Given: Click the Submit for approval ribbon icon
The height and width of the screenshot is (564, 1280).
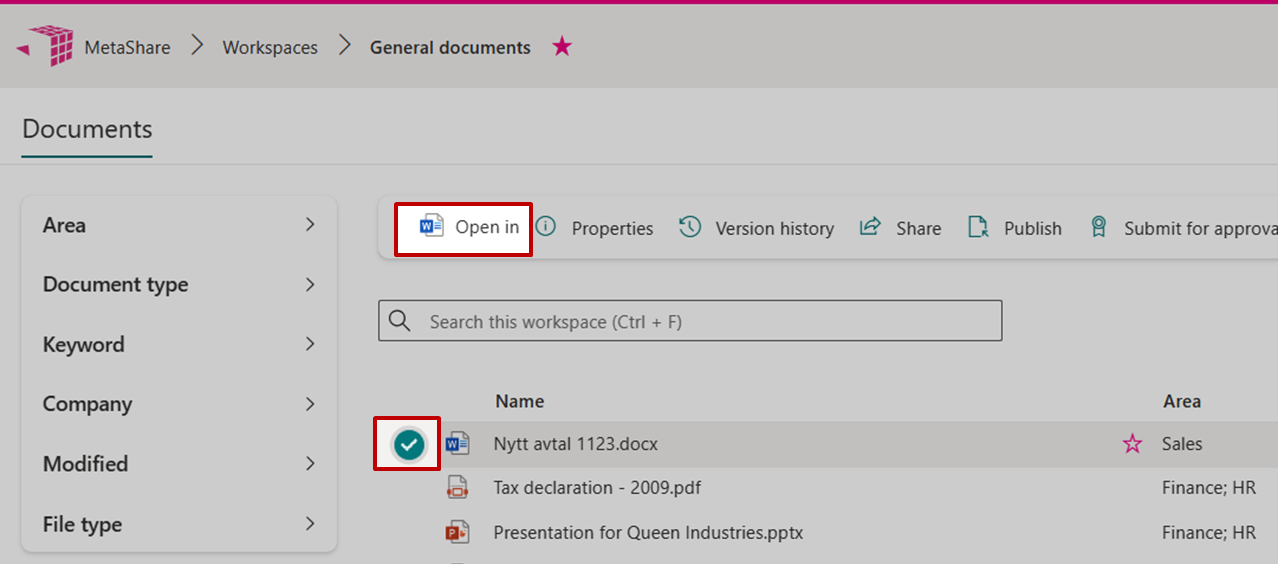Looking at the screenshot, I should 1098,227.
